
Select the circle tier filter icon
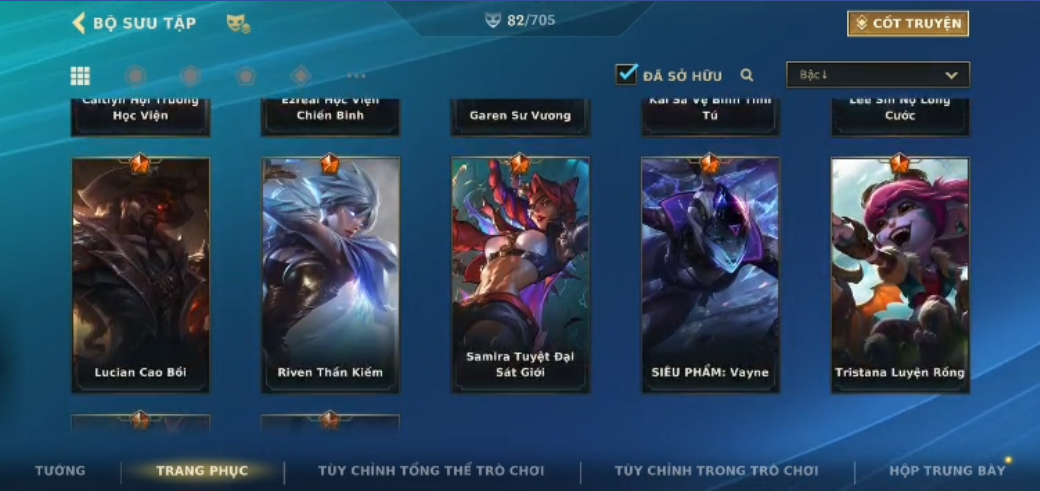click(x=136, y=76)
